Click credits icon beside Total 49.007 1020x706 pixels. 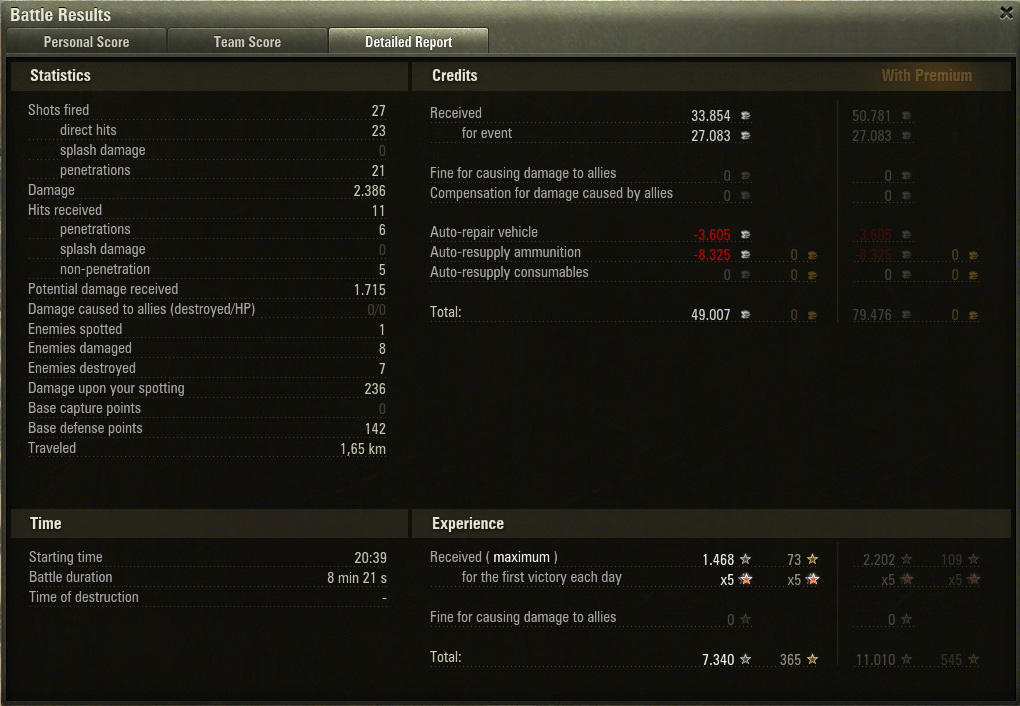[745, 315]
